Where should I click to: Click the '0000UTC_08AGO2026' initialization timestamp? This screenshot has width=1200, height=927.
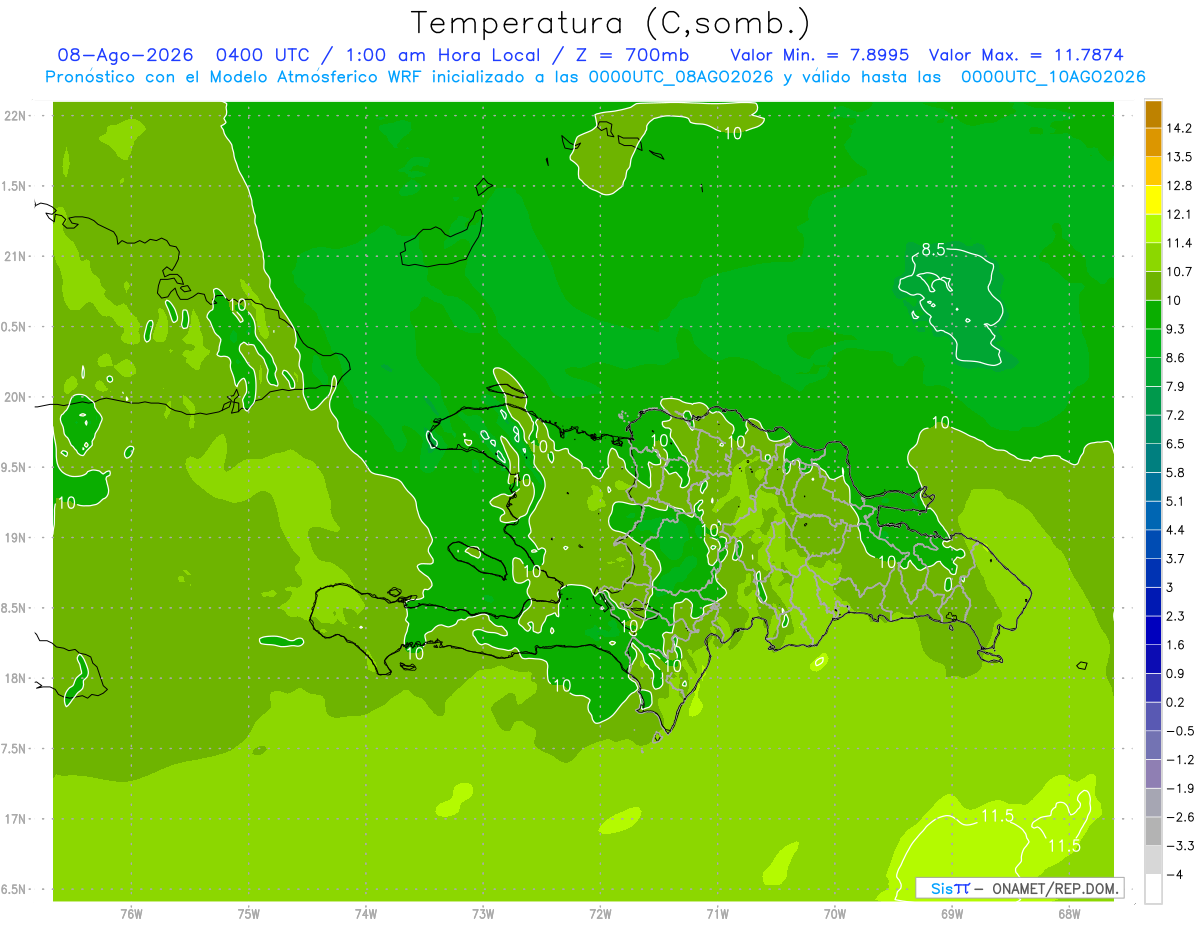point(681,77)
